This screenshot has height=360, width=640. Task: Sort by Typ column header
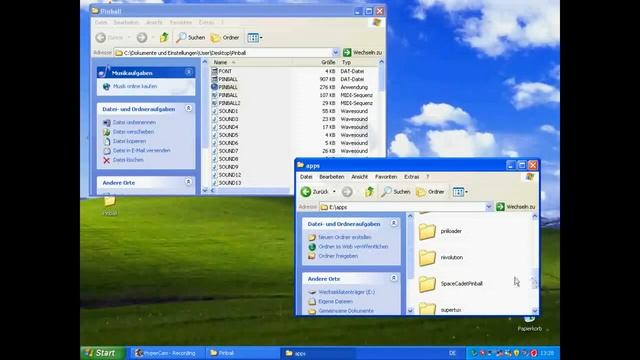(358, 62)
